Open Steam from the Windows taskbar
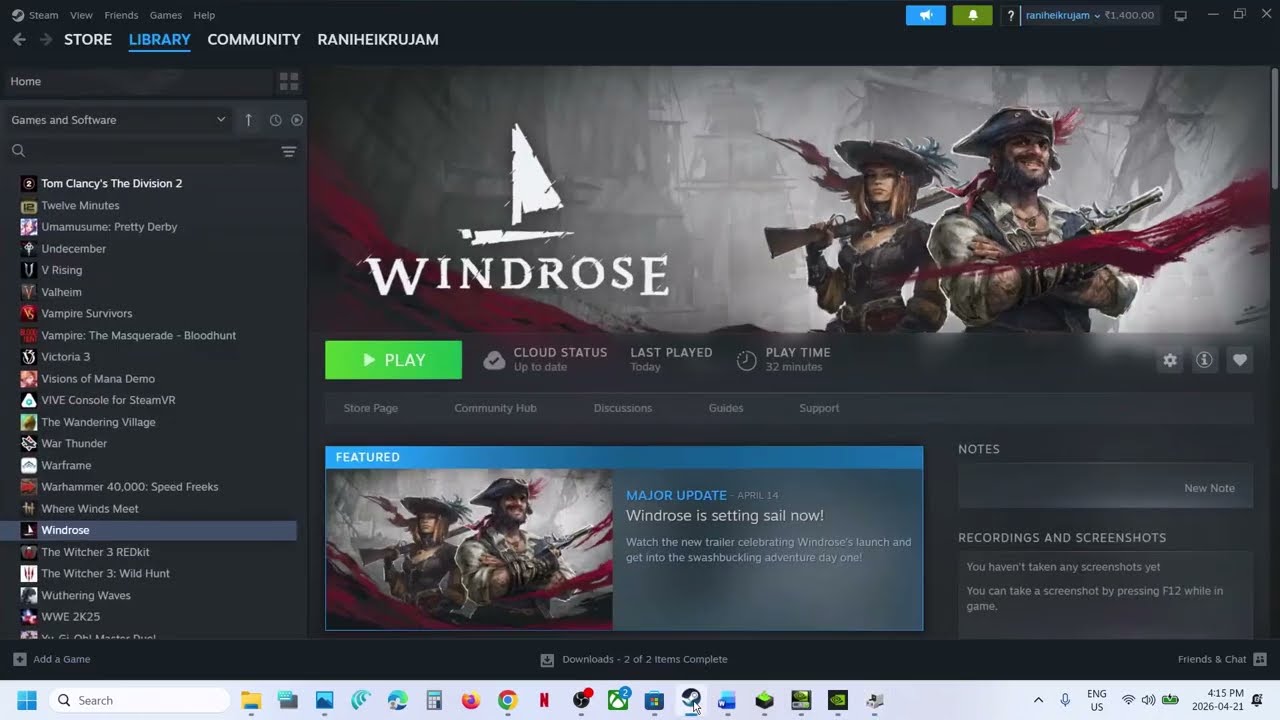This screenshot has width=1280, height=720. coord(691,700)
